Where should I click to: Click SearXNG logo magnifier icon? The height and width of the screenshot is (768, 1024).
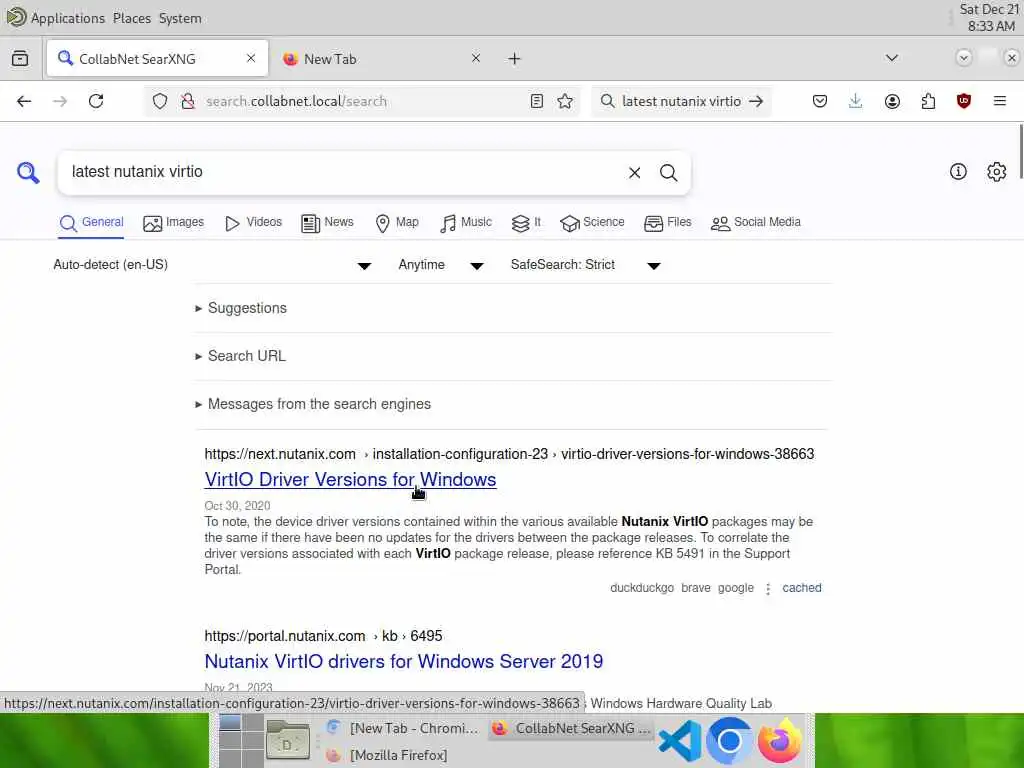pyautogui.click(x=28, y=173)
